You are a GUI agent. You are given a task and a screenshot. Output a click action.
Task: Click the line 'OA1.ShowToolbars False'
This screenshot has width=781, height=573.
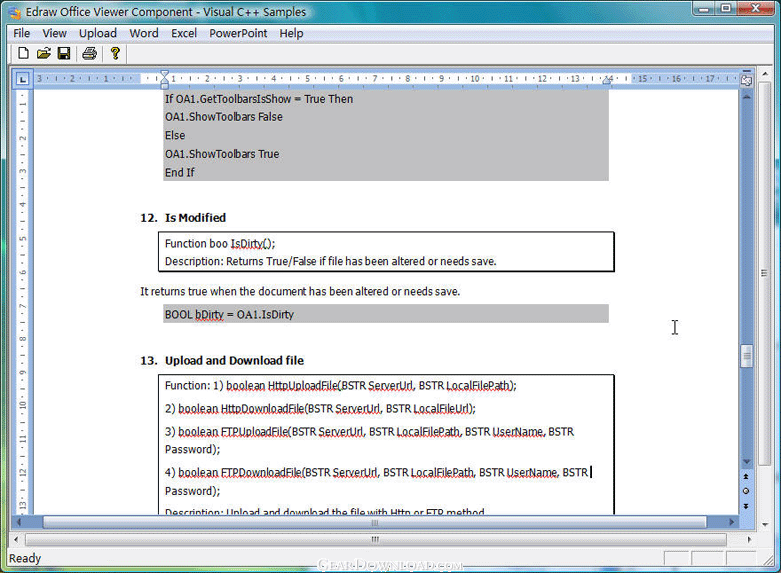224,117
